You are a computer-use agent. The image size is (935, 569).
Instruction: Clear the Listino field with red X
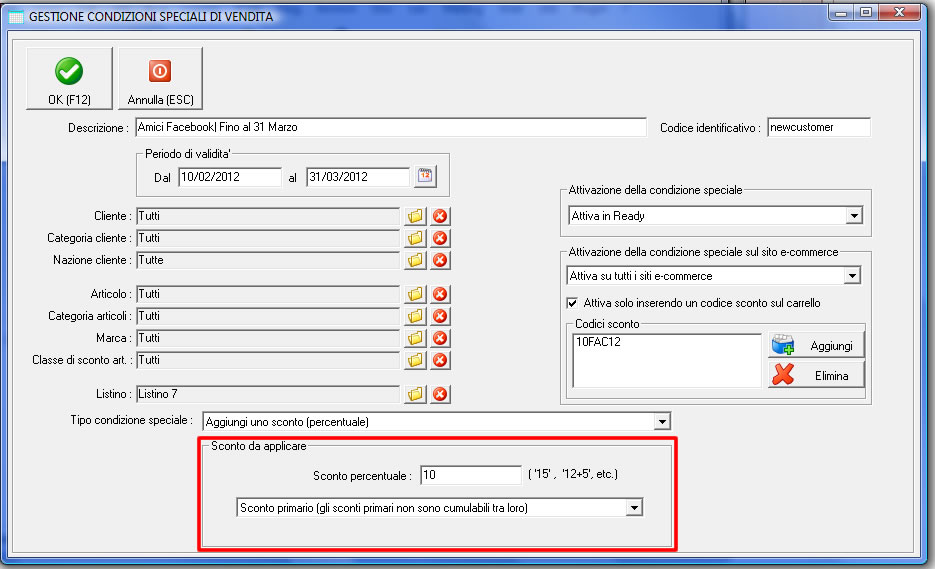440,394
